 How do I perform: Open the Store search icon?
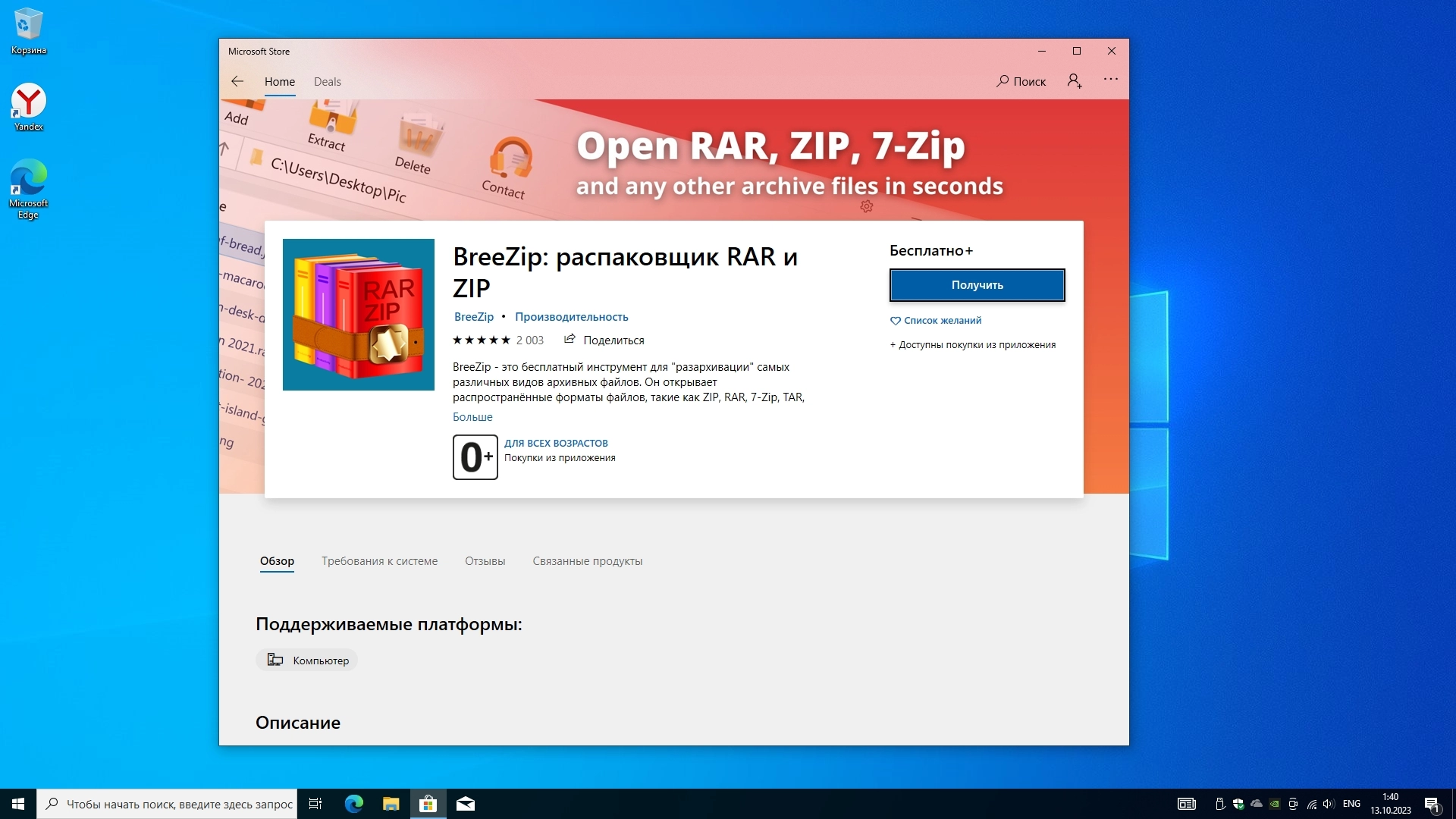1003,81
